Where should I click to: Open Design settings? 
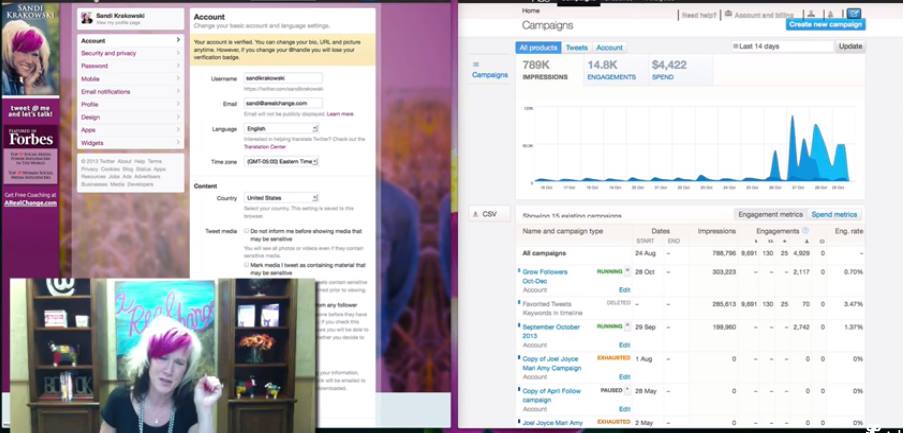131,117
